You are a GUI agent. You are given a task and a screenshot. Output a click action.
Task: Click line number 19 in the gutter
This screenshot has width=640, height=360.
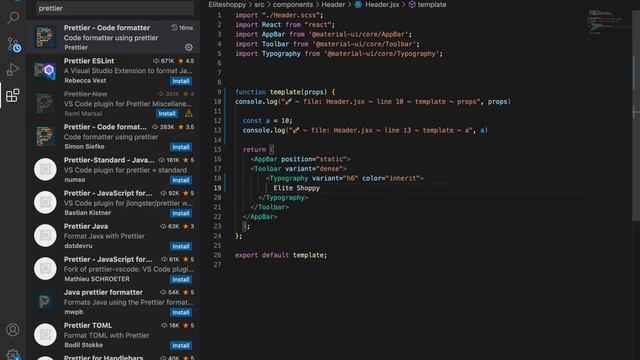(218, 188)
